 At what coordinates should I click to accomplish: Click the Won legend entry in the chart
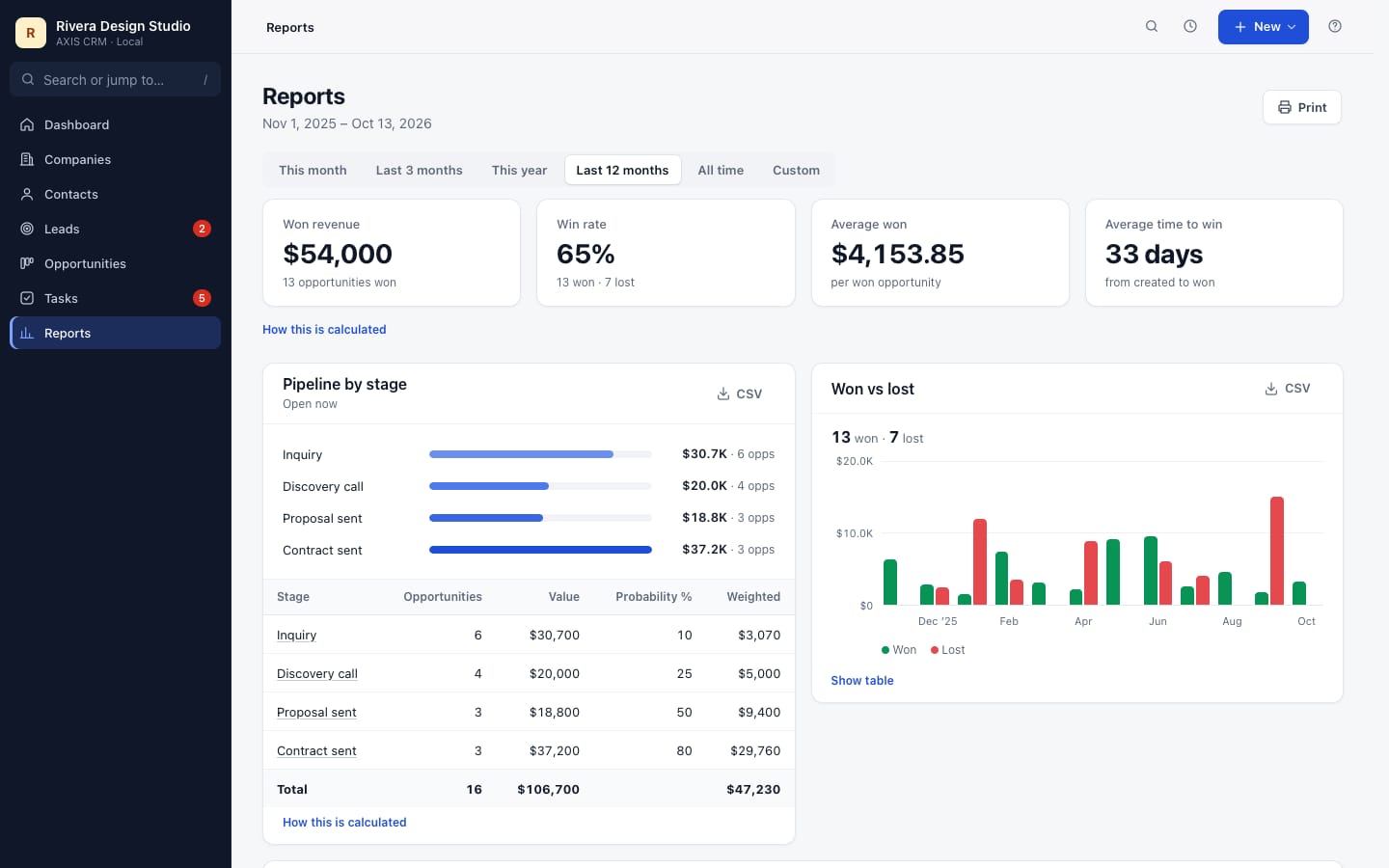pos(899,650)
